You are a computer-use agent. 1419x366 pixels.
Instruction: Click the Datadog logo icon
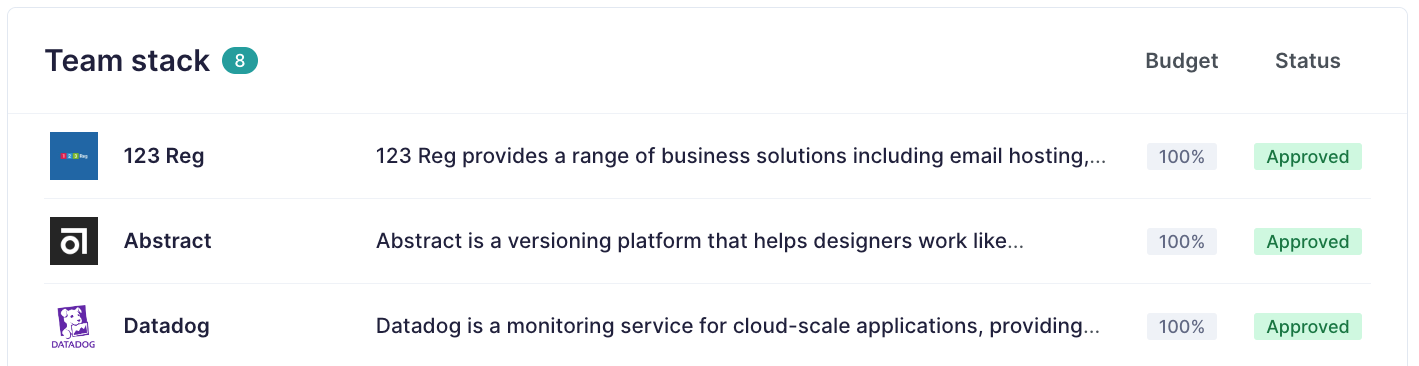click(x=74, y=326)
